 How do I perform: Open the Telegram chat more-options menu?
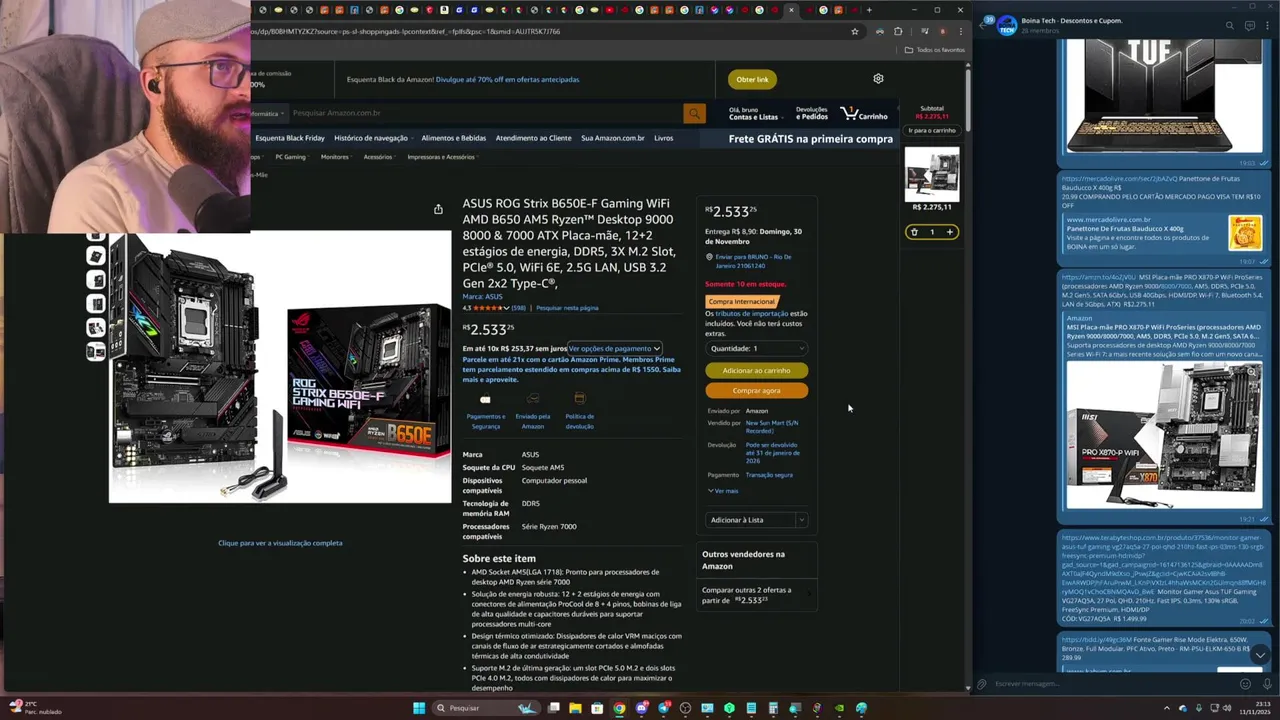(1269, 25)
